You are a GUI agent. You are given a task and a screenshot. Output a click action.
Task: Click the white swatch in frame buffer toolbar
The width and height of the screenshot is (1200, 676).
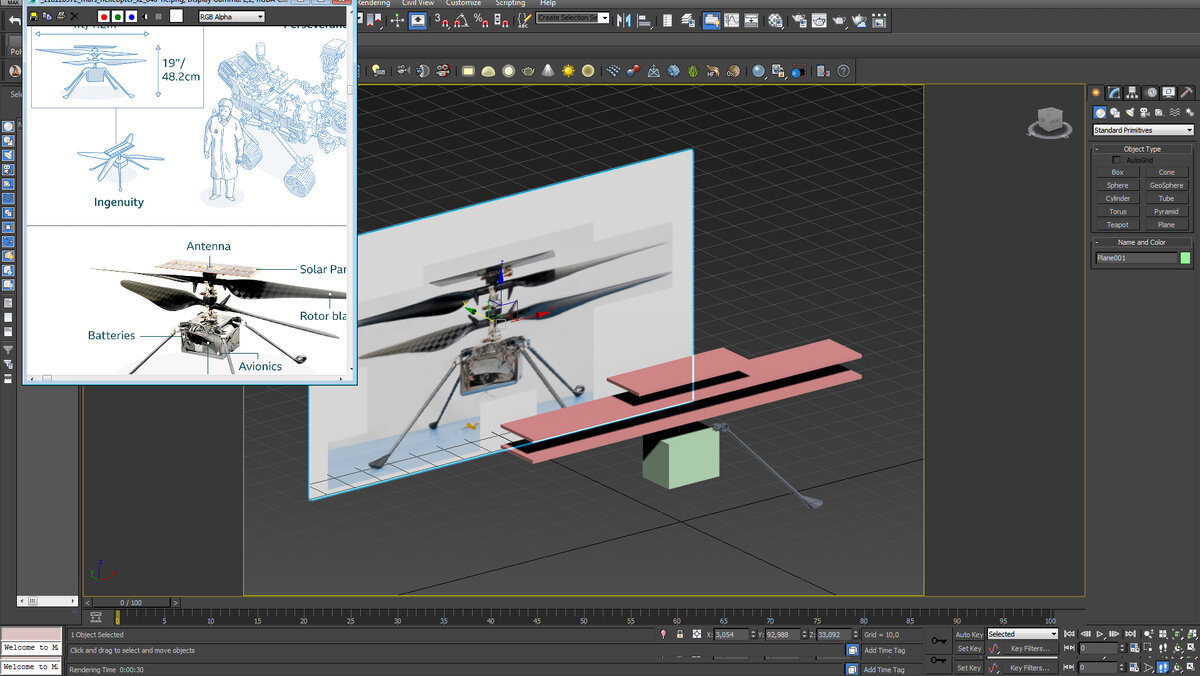point(176,16)
